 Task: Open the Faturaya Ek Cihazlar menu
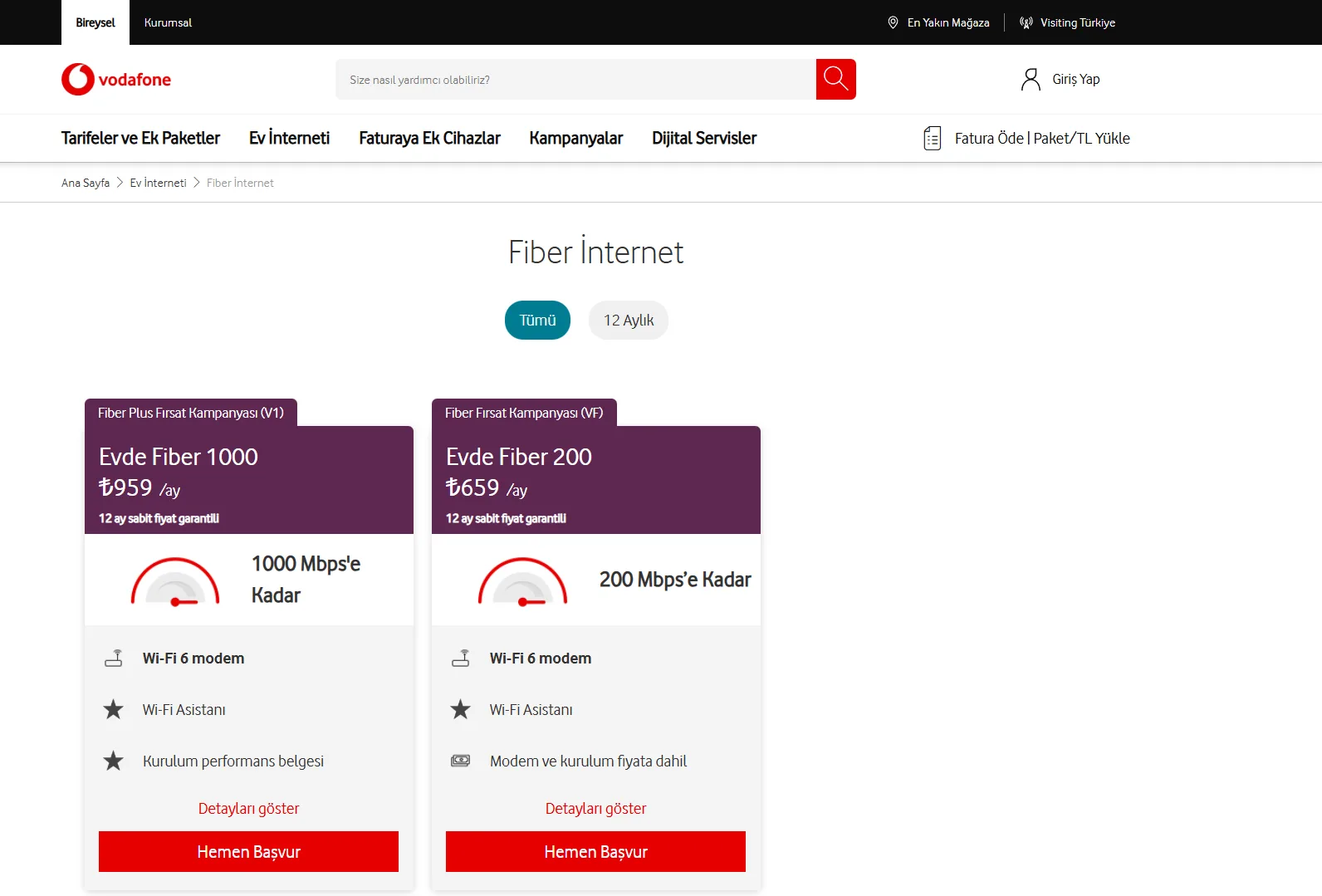[429, 138]
